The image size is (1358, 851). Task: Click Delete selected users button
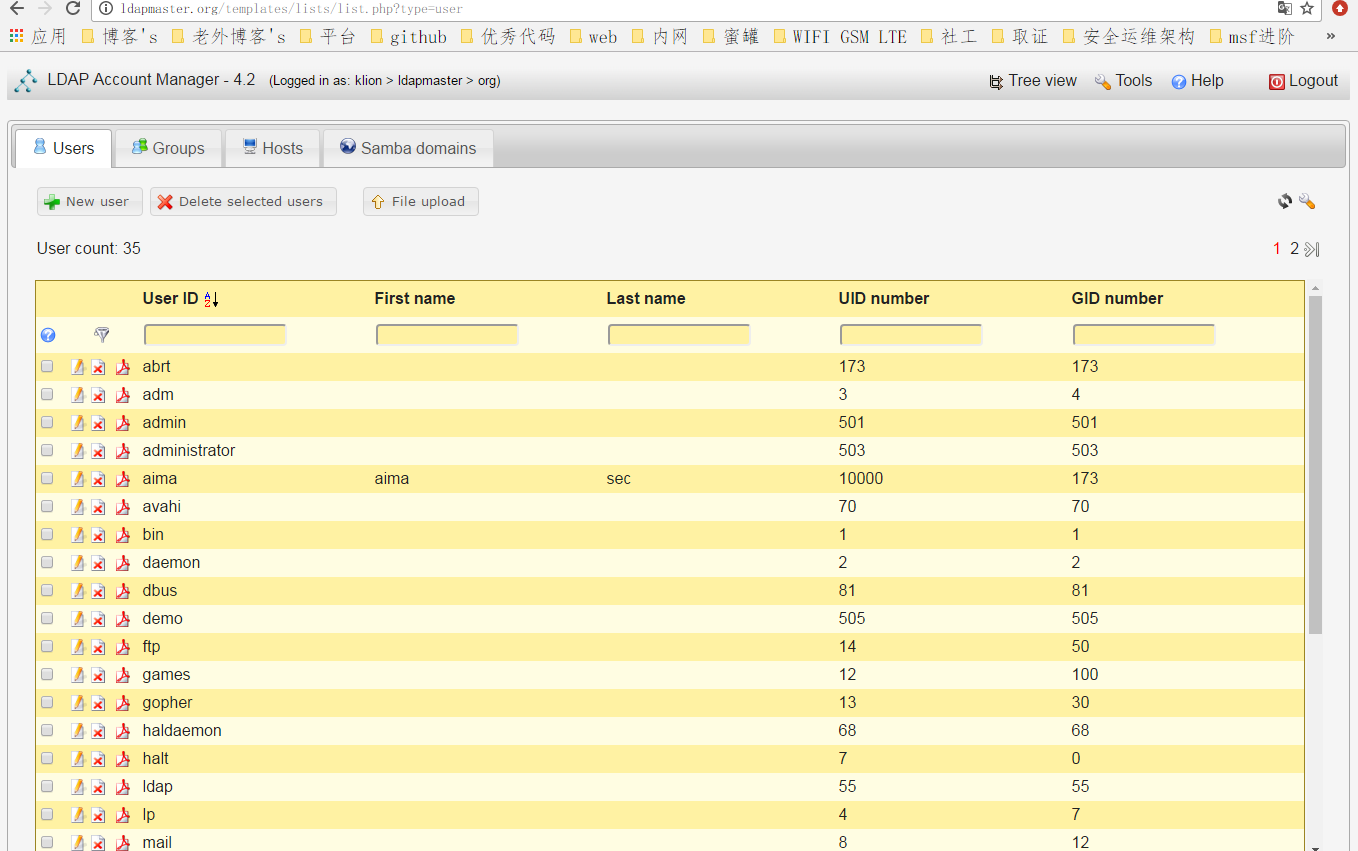tap(243, 202)
